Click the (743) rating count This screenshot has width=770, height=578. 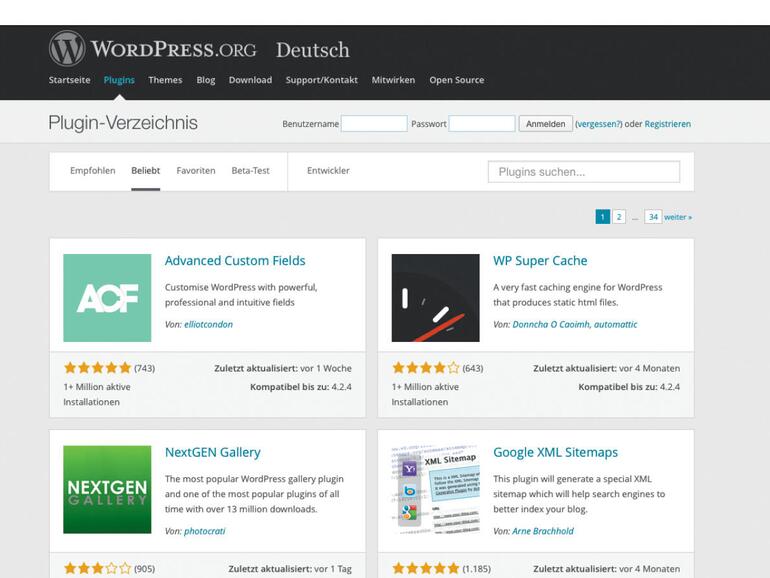point(144,368)
